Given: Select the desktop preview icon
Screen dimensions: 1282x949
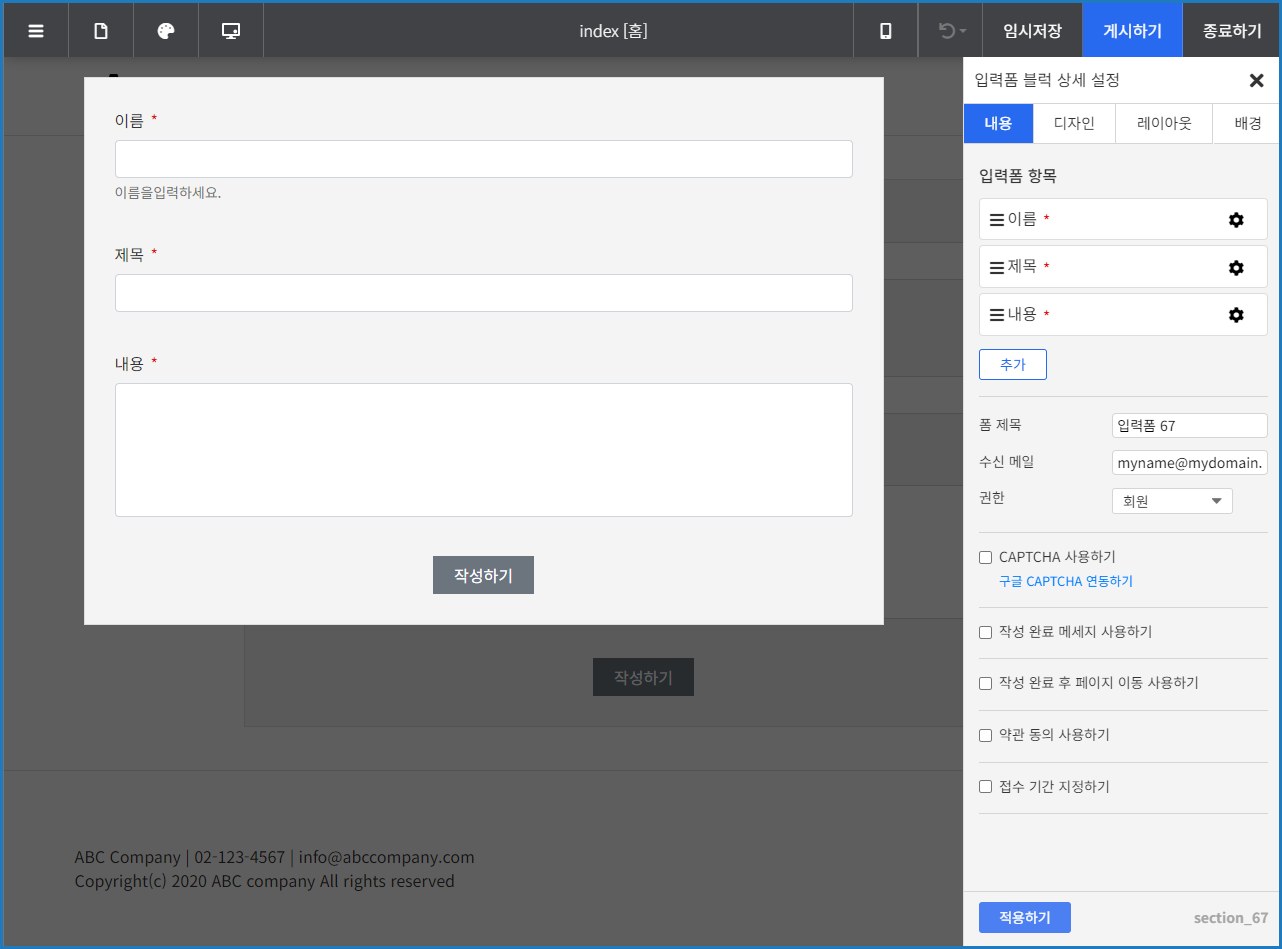Looking at the screenshot, I should tap(230, 30).
